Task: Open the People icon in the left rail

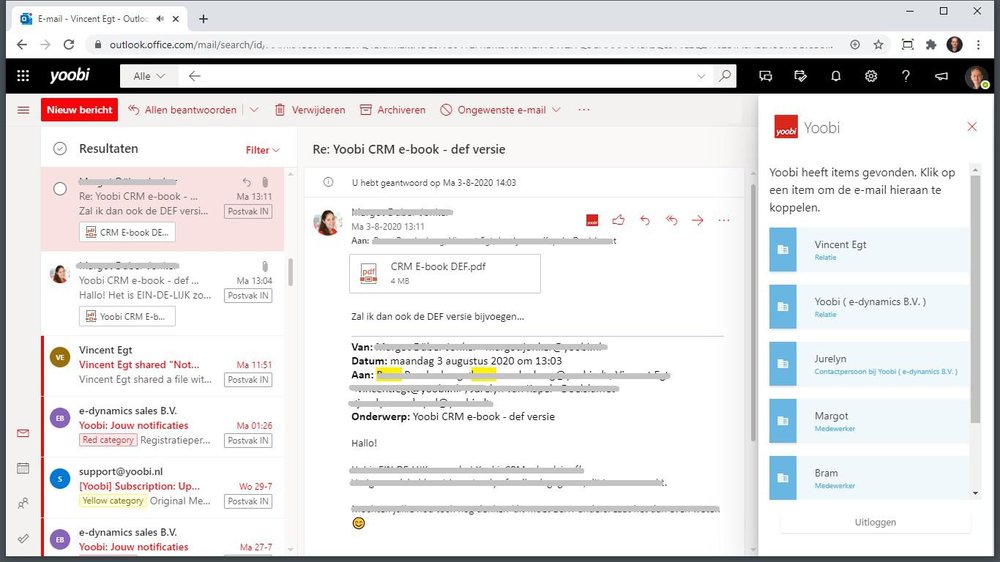Action: coord(23,503)
